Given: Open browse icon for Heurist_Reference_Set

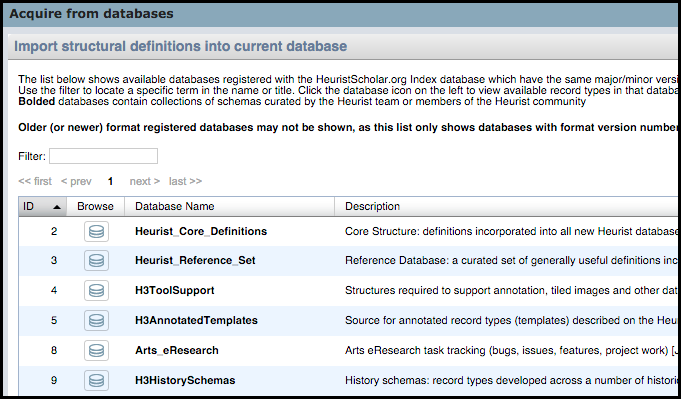Looking at the screenshot, I should tap(96, 261).
